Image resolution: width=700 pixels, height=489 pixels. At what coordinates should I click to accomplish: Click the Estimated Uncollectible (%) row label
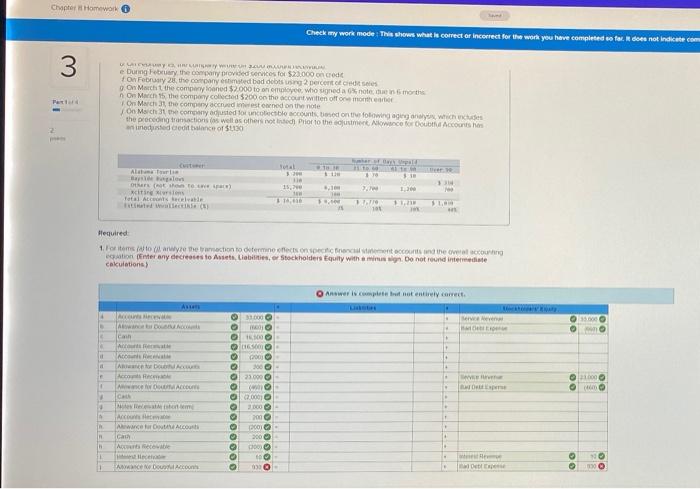[x=167, y=206]
